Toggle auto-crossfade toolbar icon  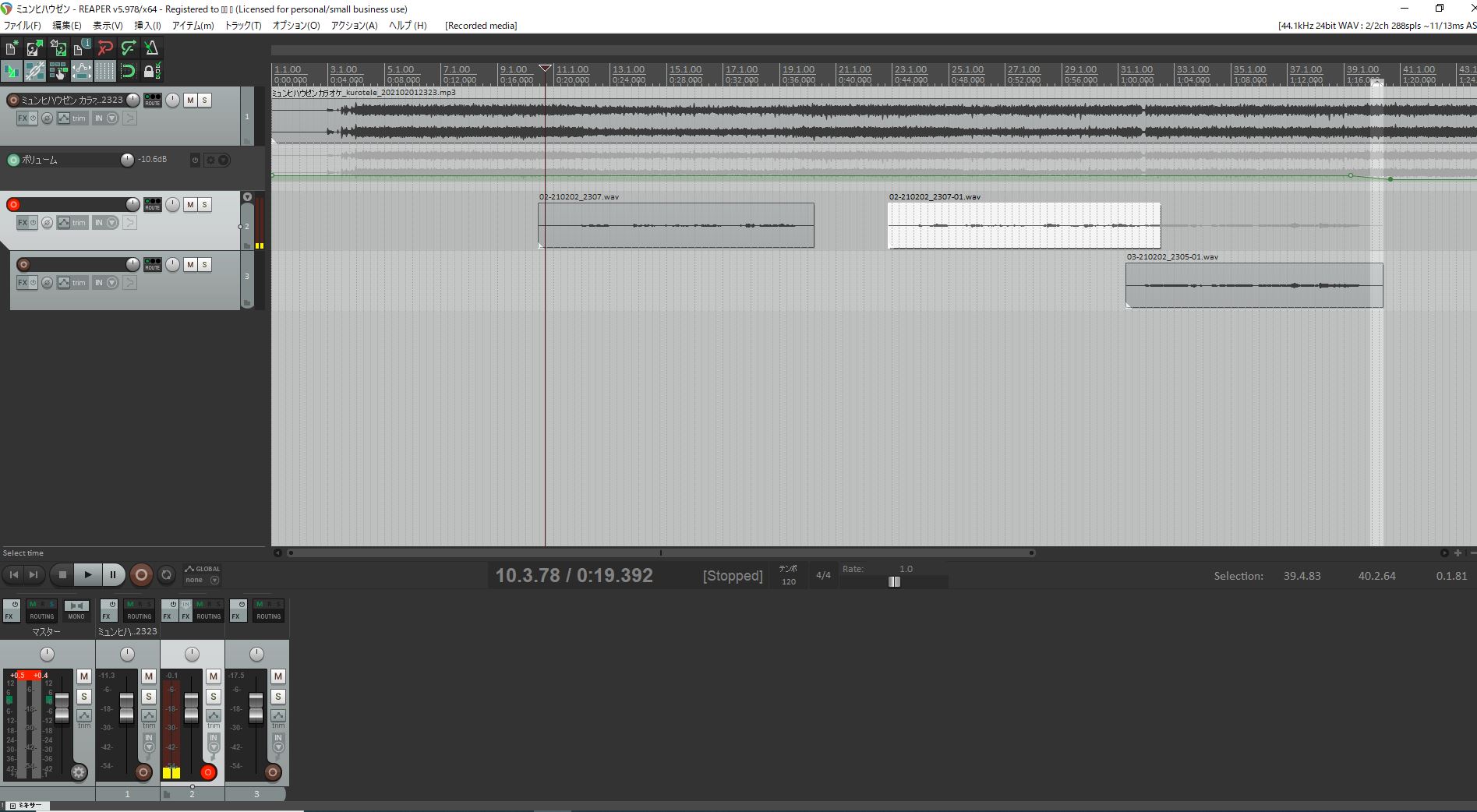(x=12, y=72)
